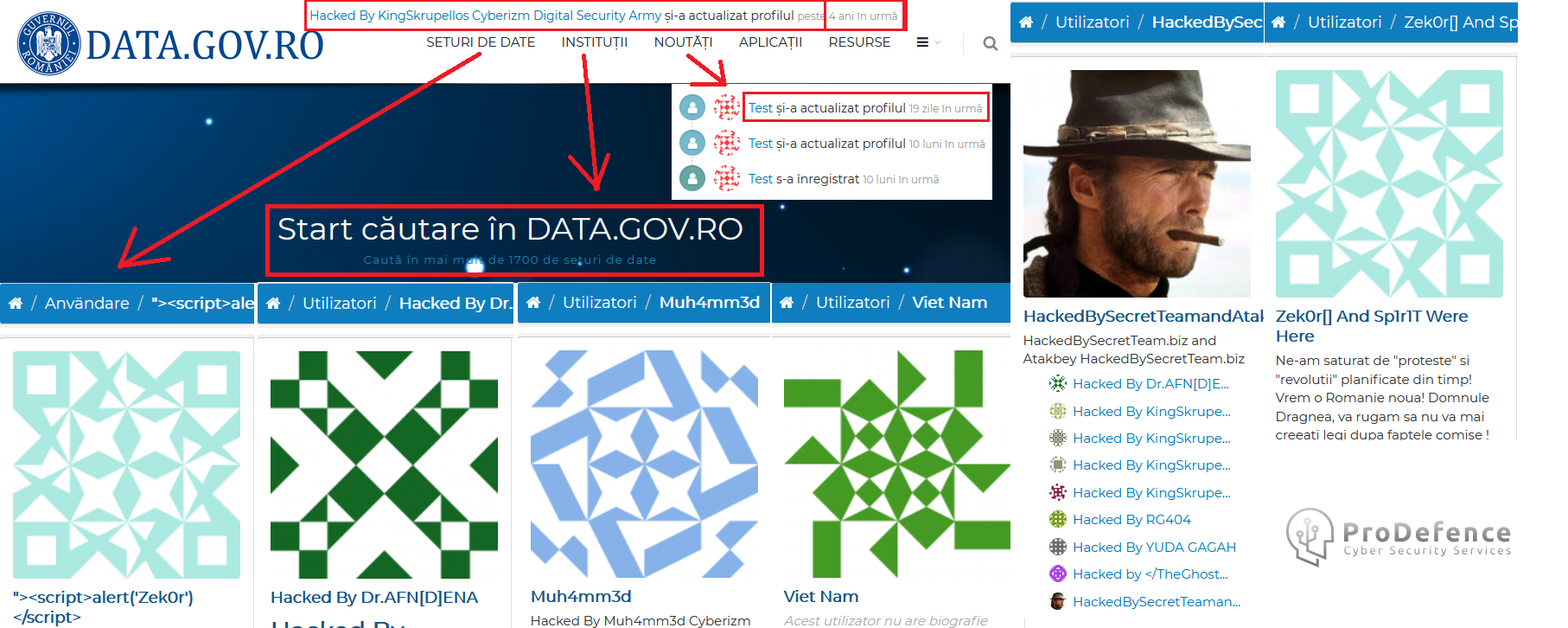
Task: Open Utilizatori in Muh4mm3d breadcrumb
Action: pos(600,303)
